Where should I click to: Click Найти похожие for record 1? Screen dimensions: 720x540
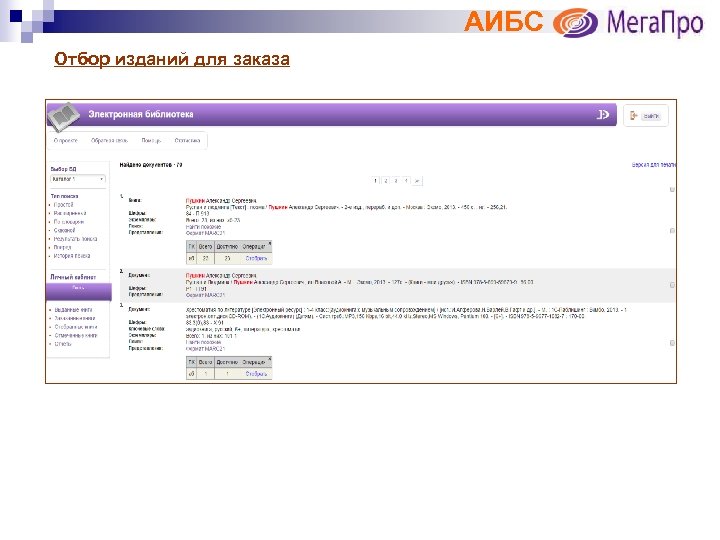pyautogui.click(x=203, y=227)
